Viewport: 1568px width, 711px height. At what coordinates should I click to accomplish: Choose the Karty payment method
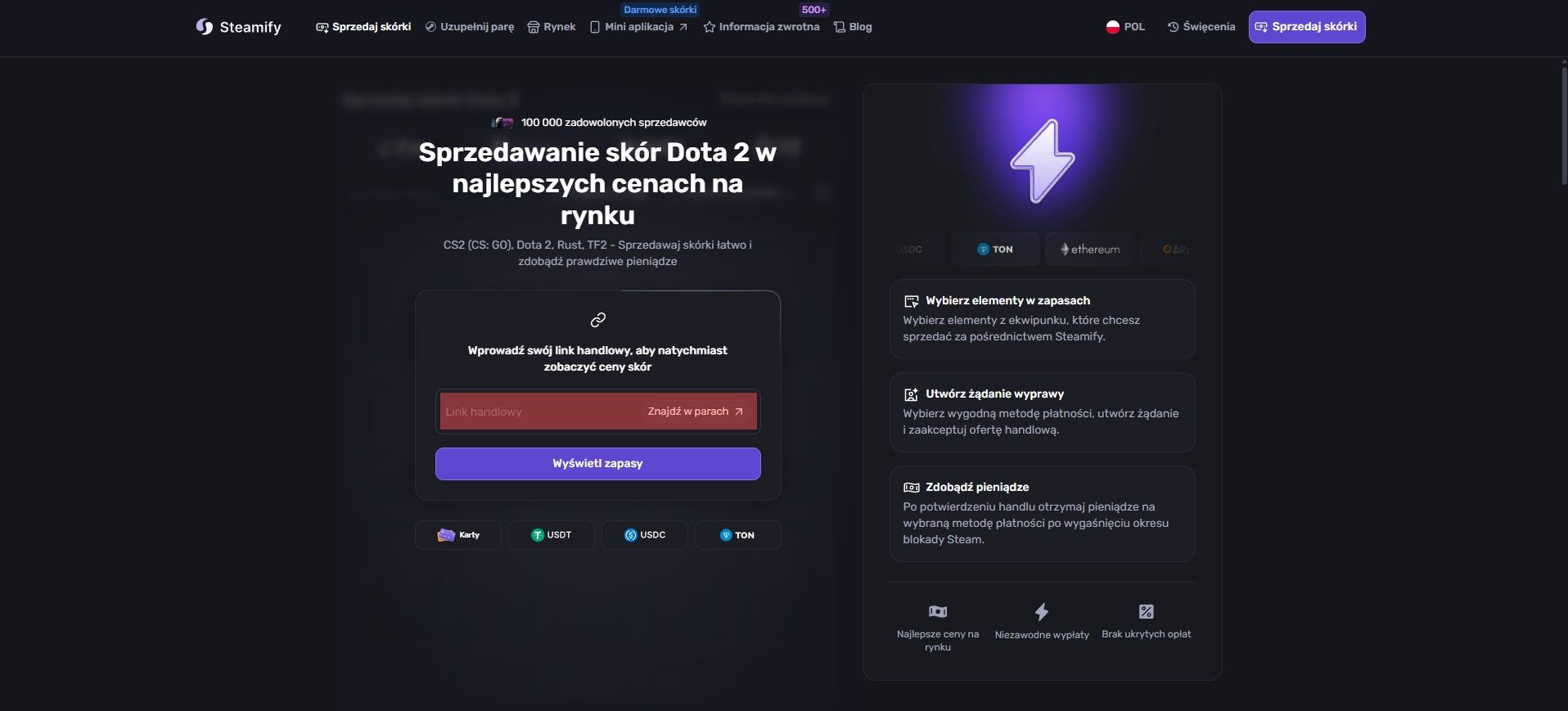coord(458,535)
